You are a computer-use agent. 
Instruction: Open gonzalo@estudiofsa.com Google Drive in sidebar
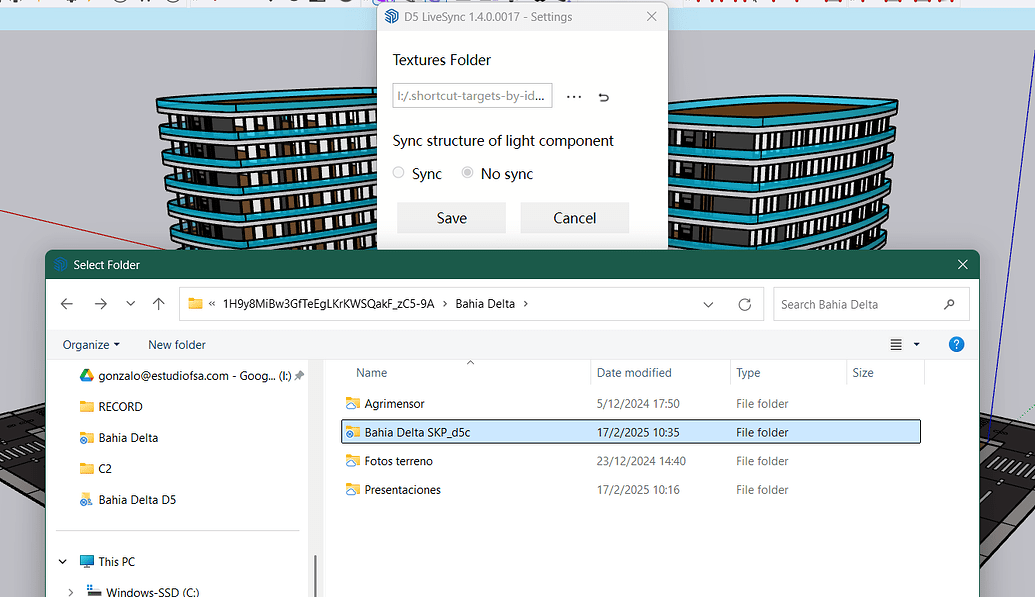[x=185, y=376]
